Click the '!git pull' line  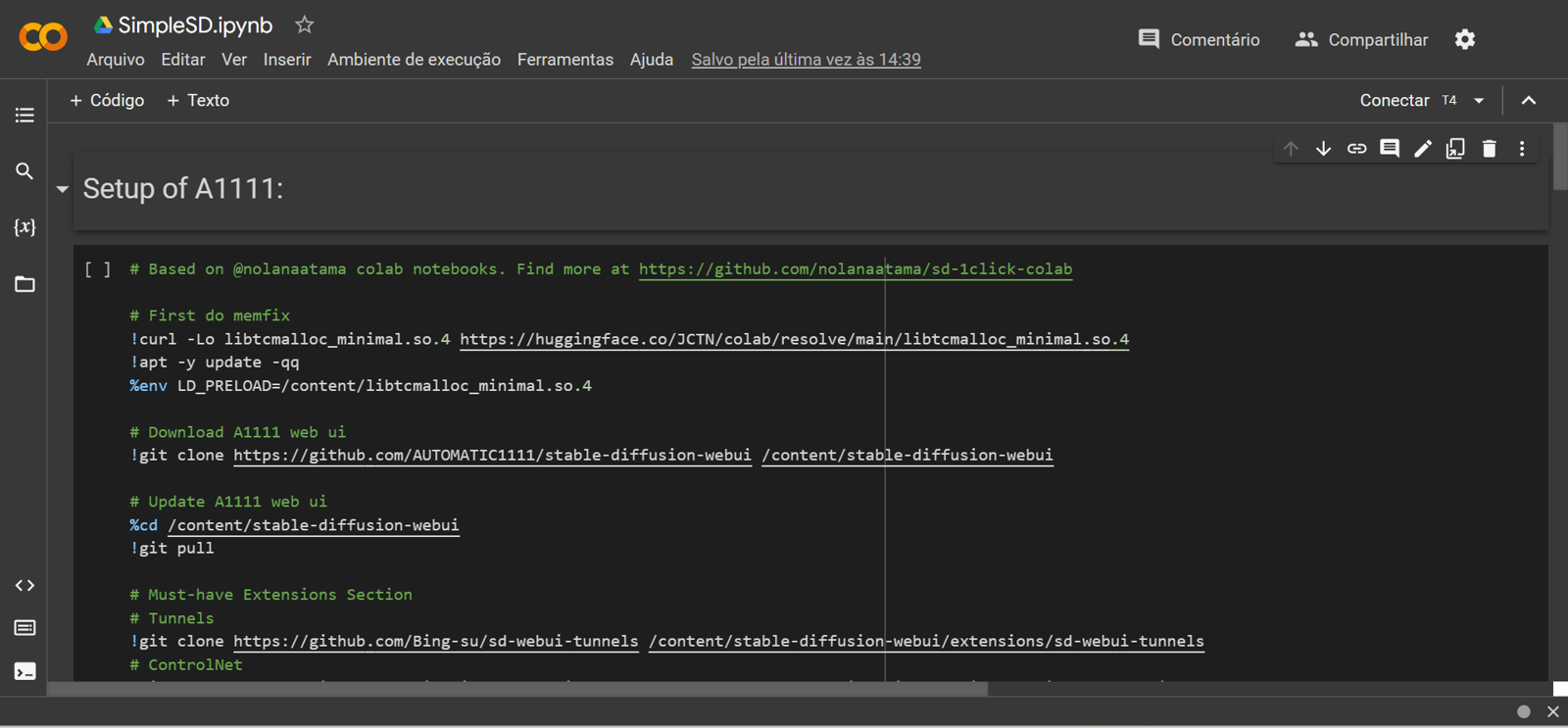pyautogui.click(x=171, y=549)
